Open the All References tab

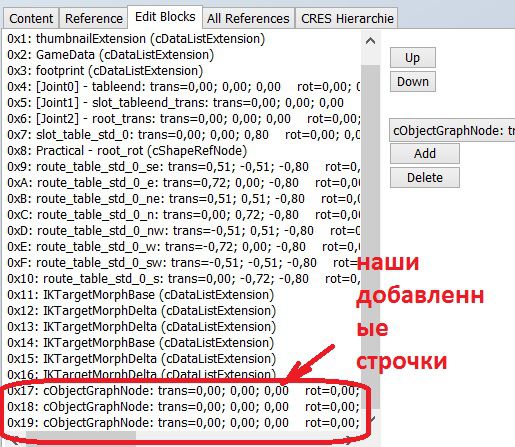click(248, 18)
